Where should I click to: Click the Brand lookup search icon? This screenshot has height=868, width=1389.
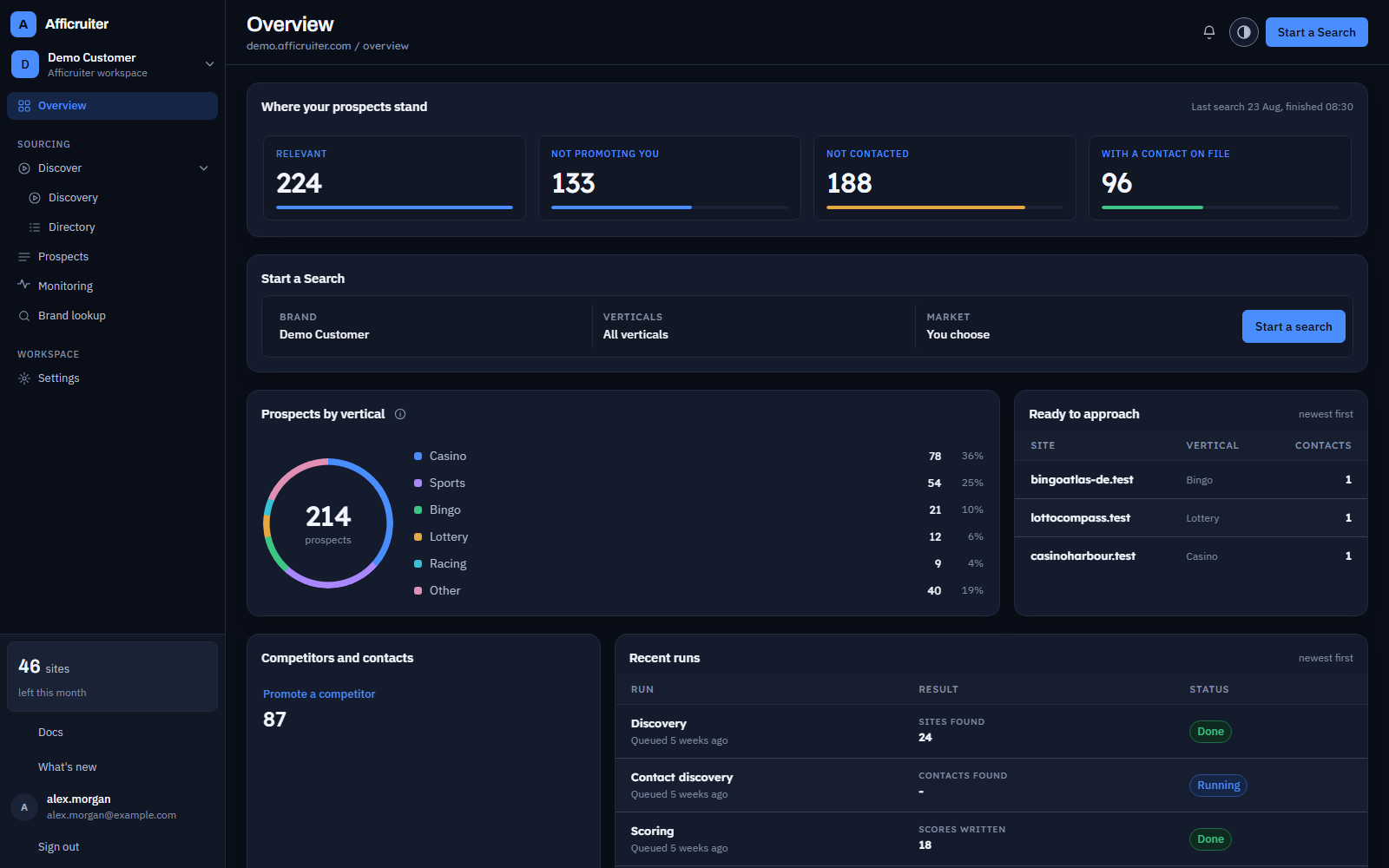[24, 316]
